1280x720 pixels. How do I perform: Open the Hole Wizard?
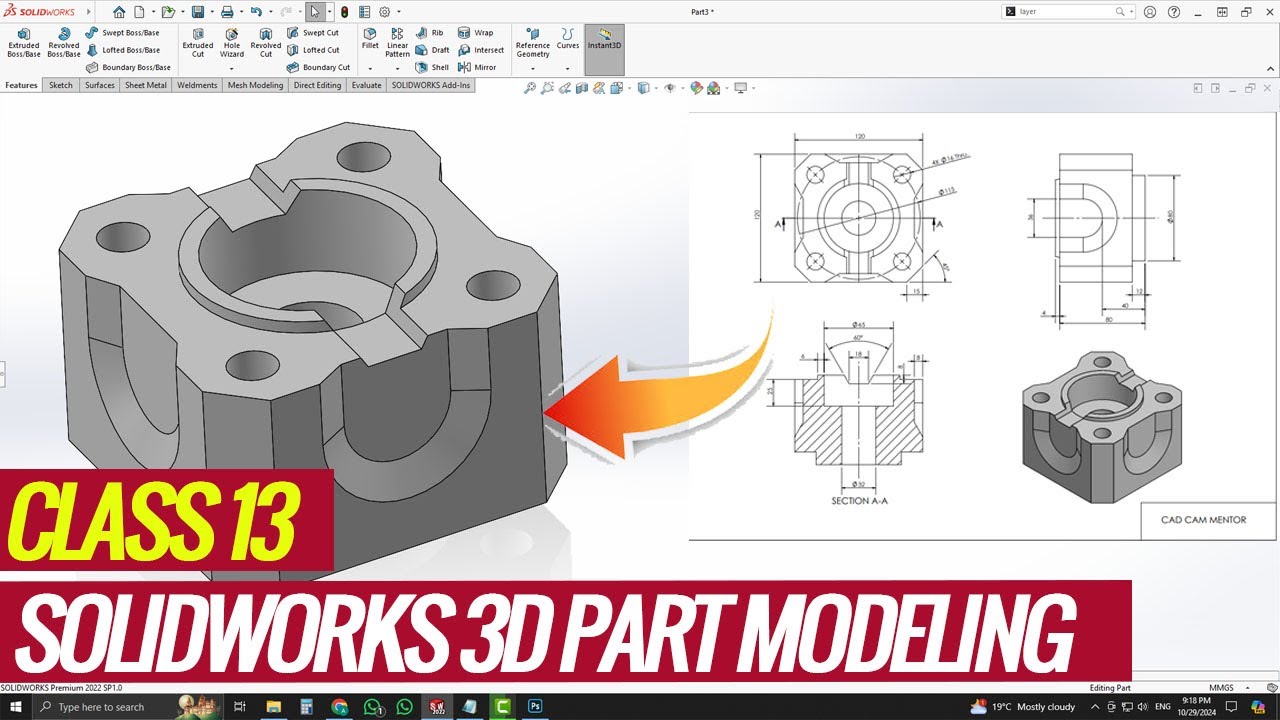232,42
